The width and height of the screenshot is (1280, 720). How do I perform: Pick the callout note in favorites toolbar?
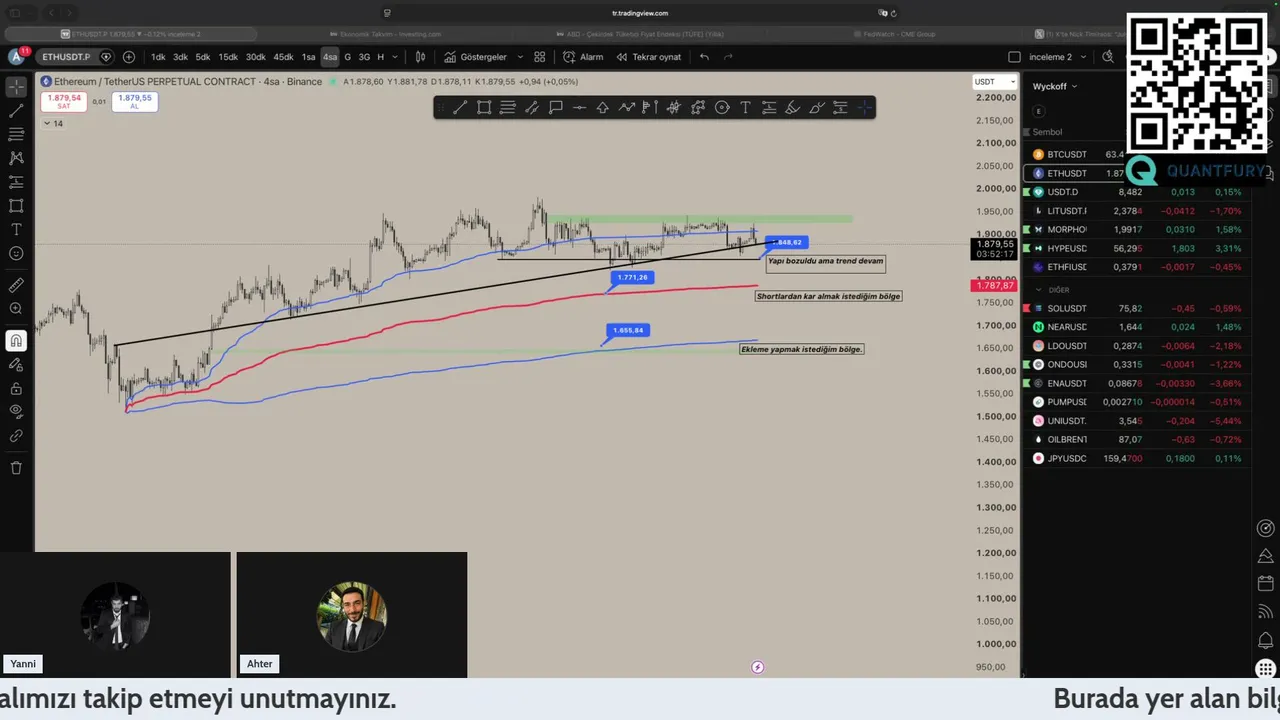[555, 108]
